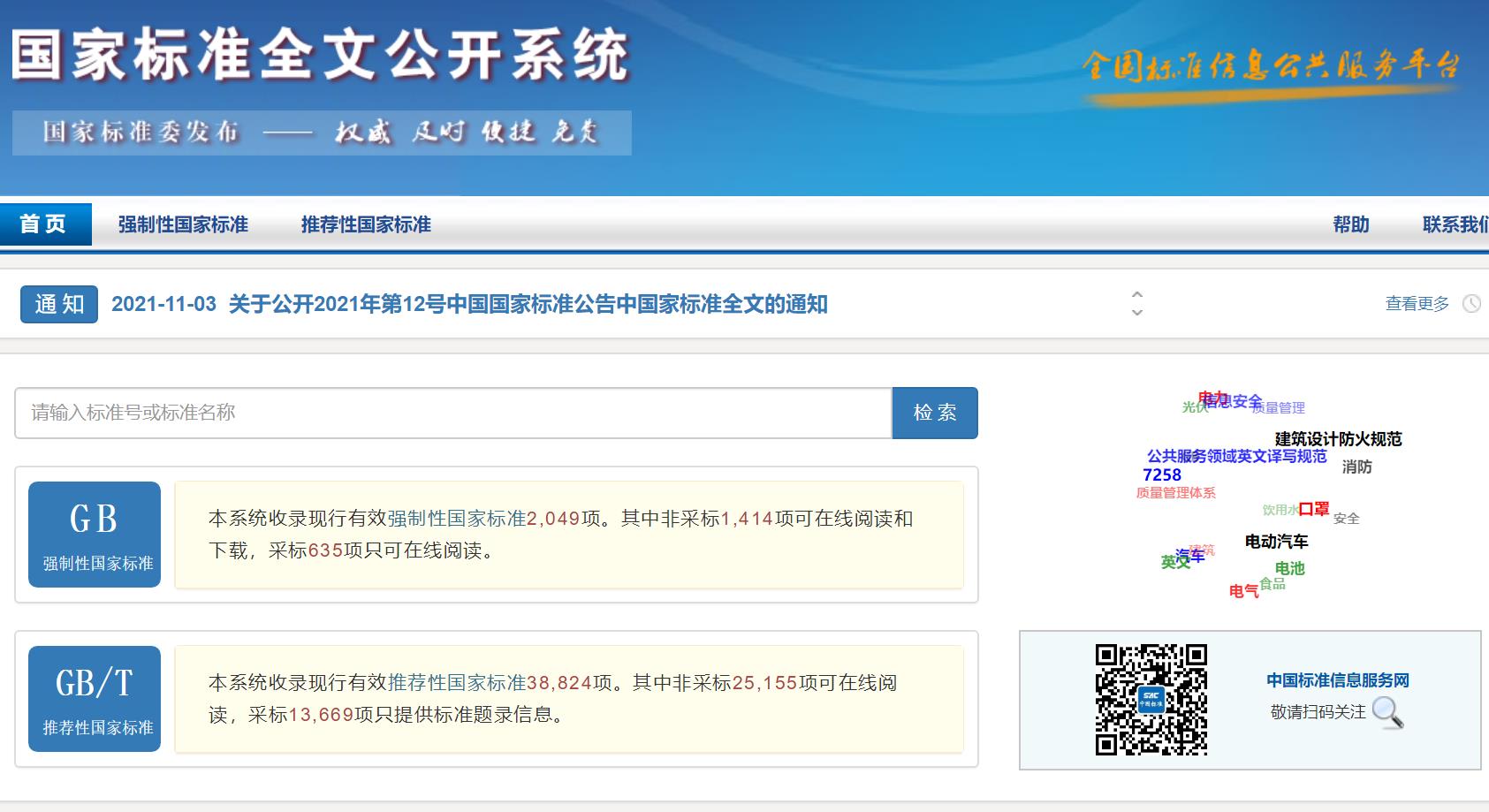The height and width of the screenshot is (812, 1489).
Task: Open the 首页 home tab
Action: click(x=44, y=224)
